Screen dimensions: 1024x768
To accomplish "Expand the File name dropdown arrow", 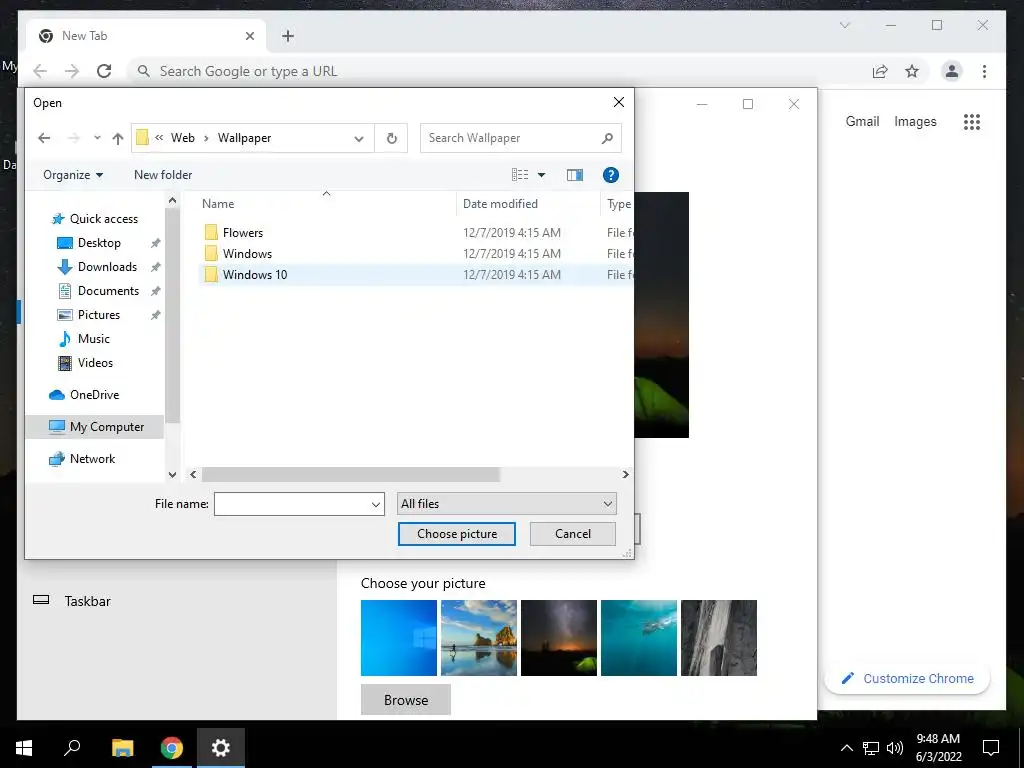I will pos(376,504).
